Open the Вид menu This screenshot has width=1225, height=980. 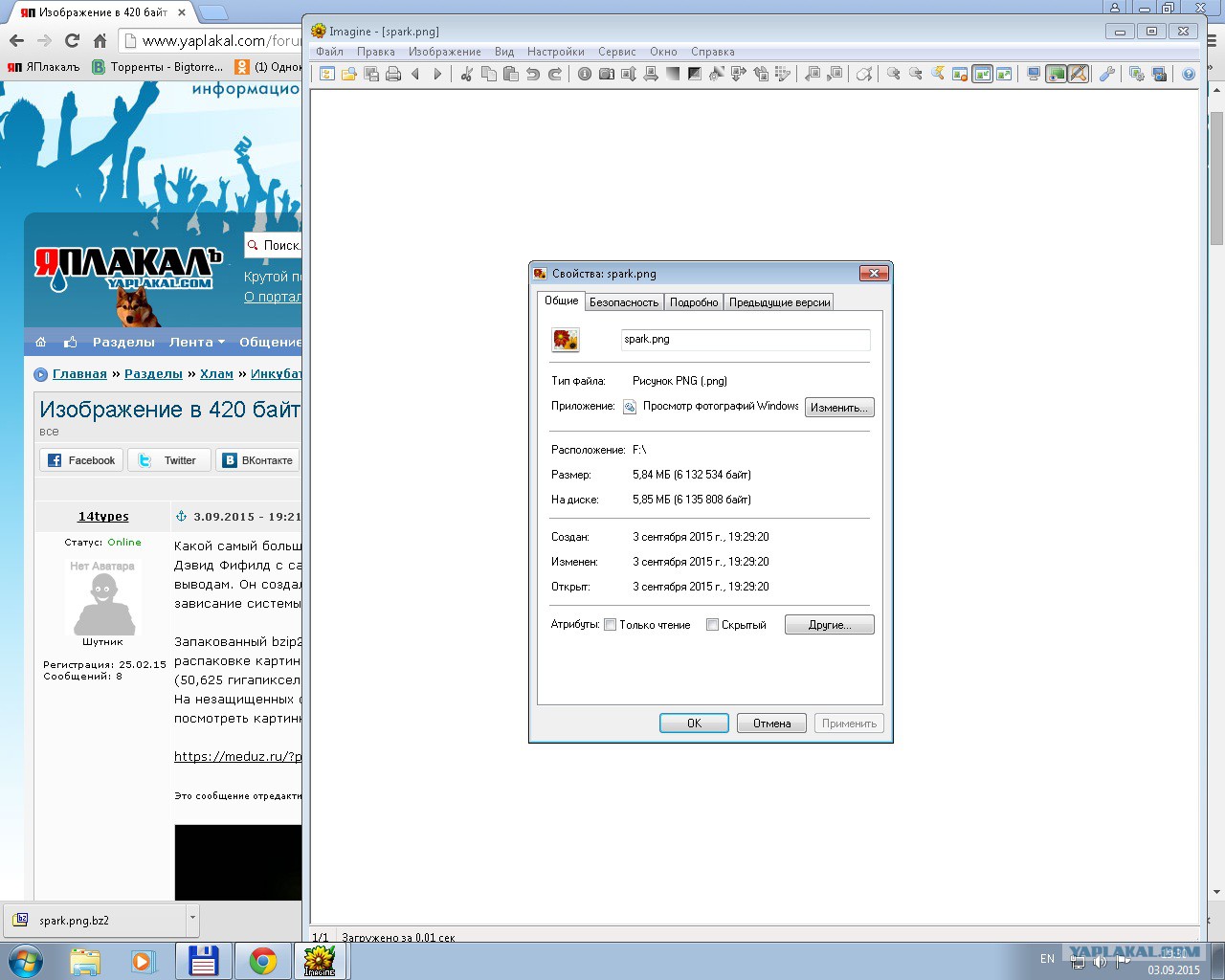coord(504,52)
